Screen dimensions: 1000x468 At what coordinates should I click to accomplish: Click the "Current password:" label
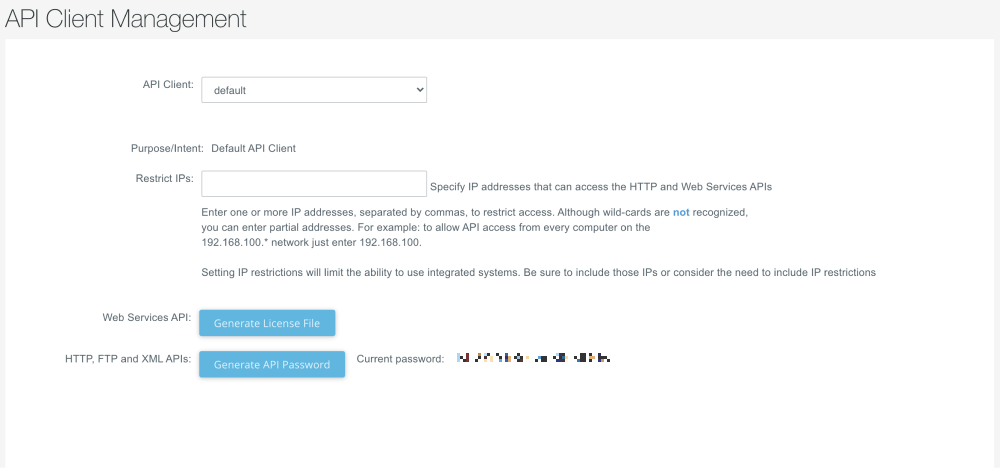pyautogui.click(x=400, y=358)
